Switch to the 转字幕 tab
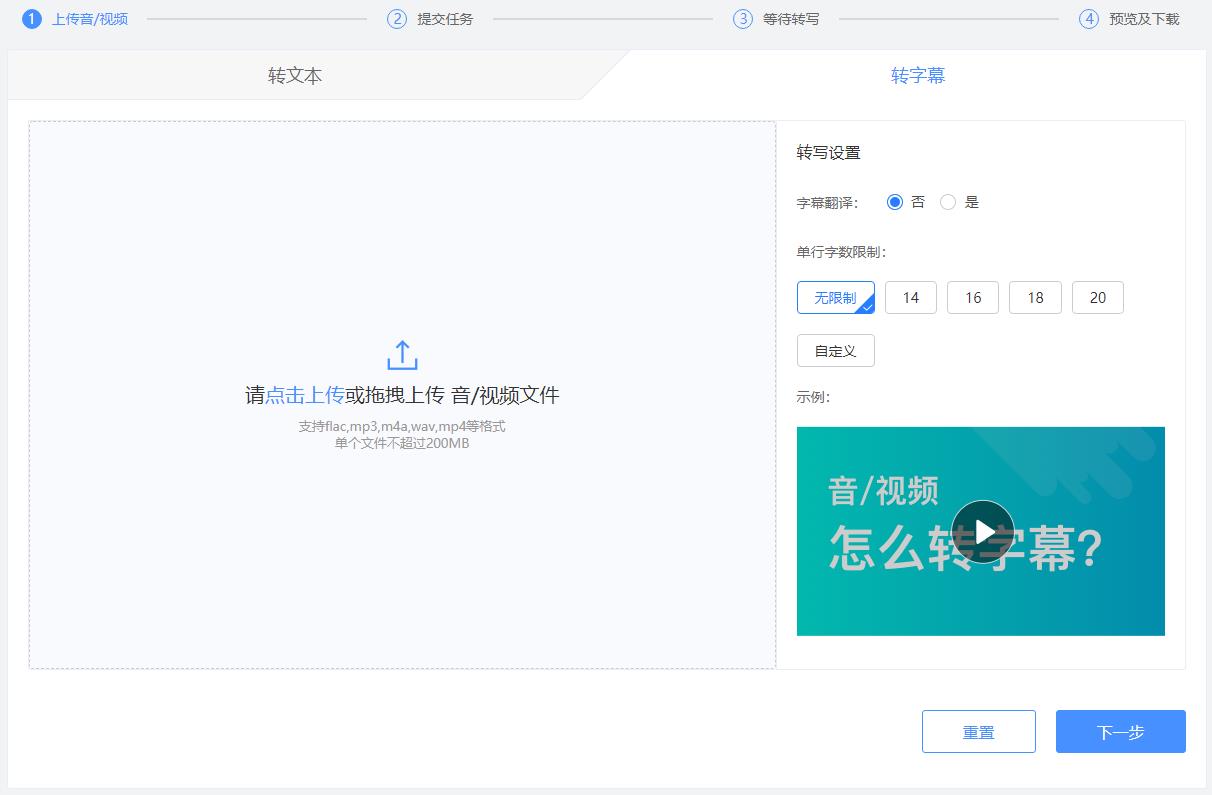Screen dimensions: 1212x795 click(917, 76)
